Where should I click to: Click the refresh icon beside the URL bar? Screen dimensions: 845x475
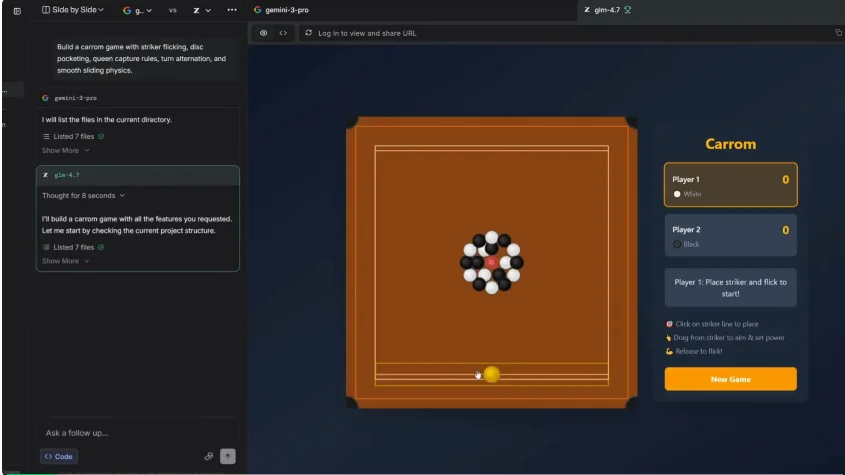(x=308, y=33)
